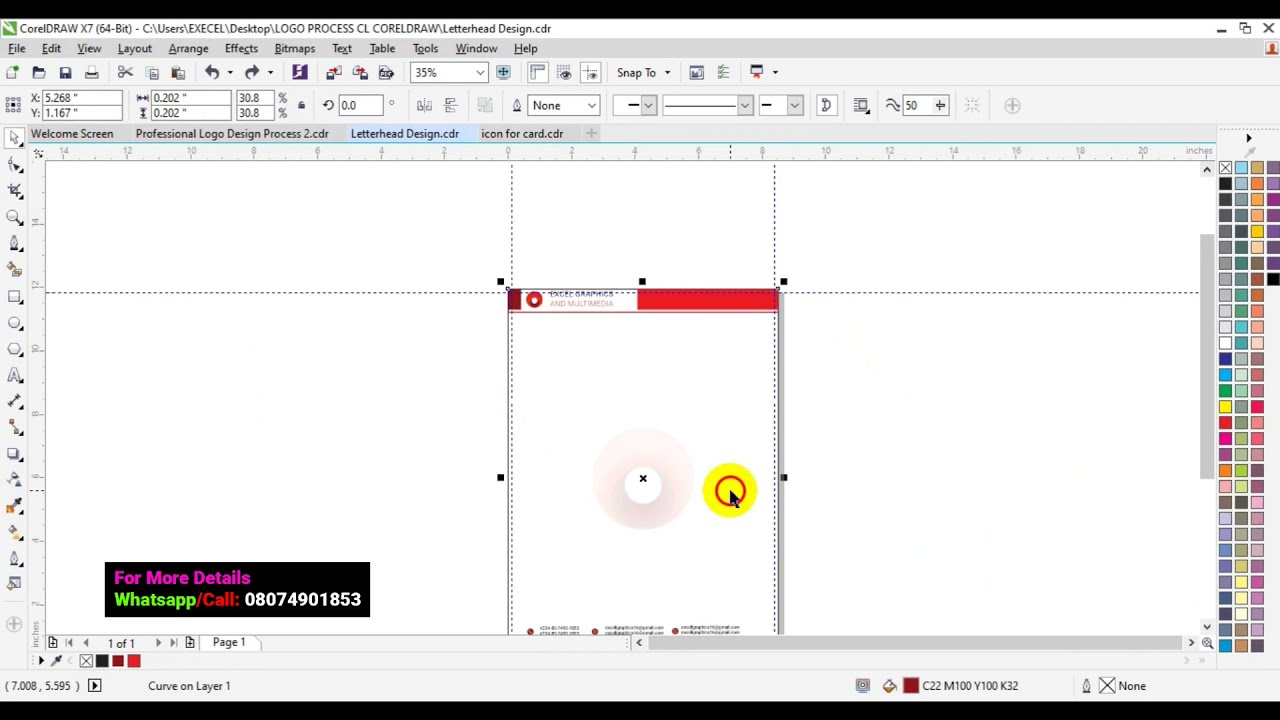Open the Wrap text options icon
The image size is (1280, 720).
pos(862,105)
